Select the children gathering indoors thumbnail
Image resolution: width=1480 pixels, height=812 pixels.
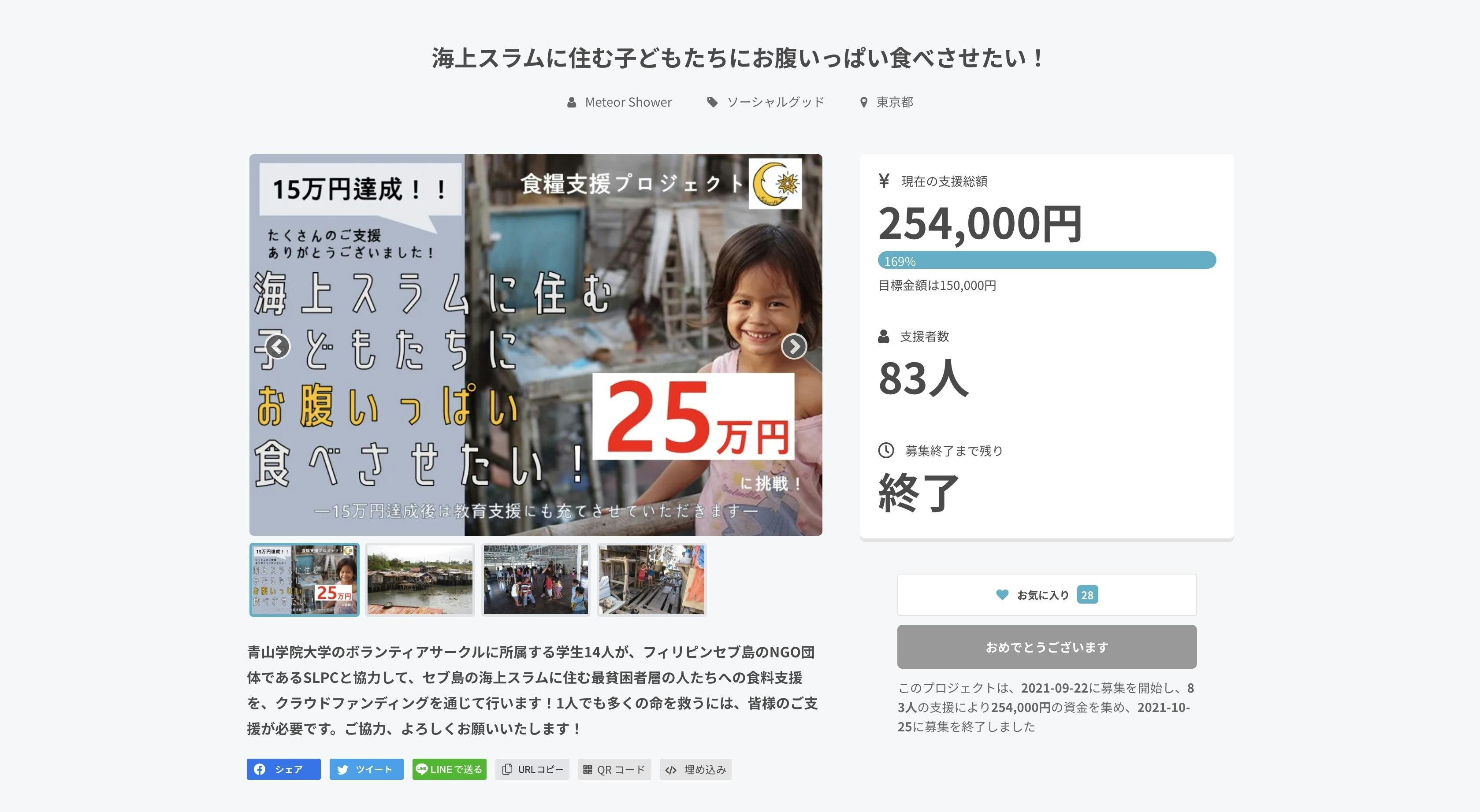pyautogui.click(x=535, y=579)
